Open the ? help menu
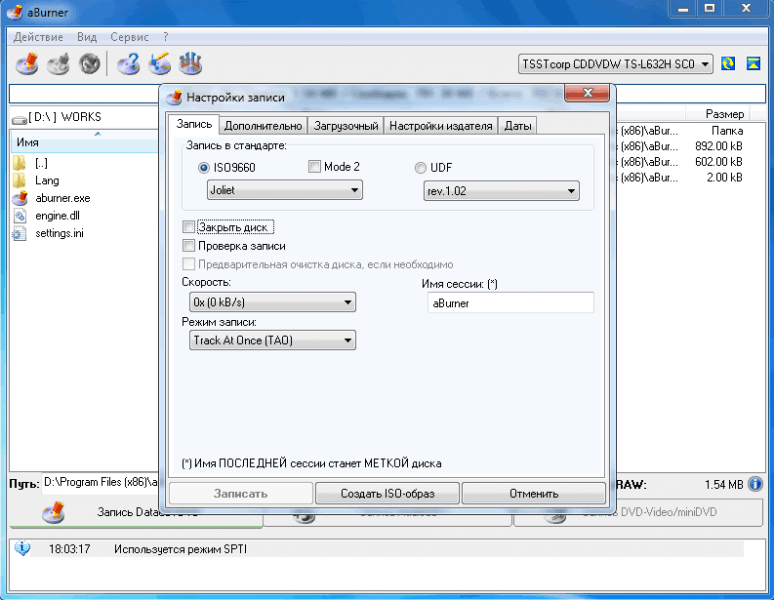774x600 pixels. (x=166, y=37)
